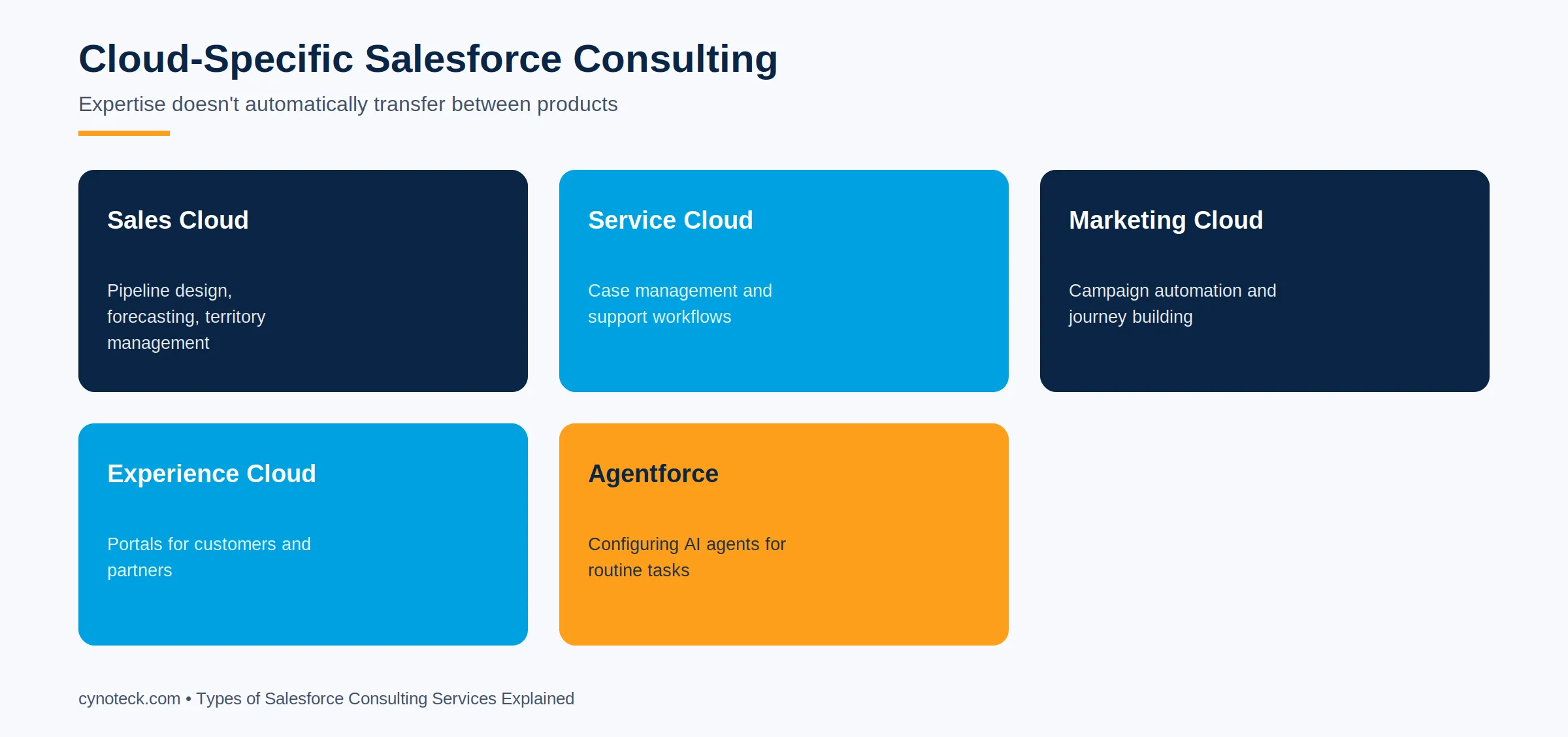Select the Experience Cloud card heading
Screen dimensions: 1568x737
pos(212,474)
